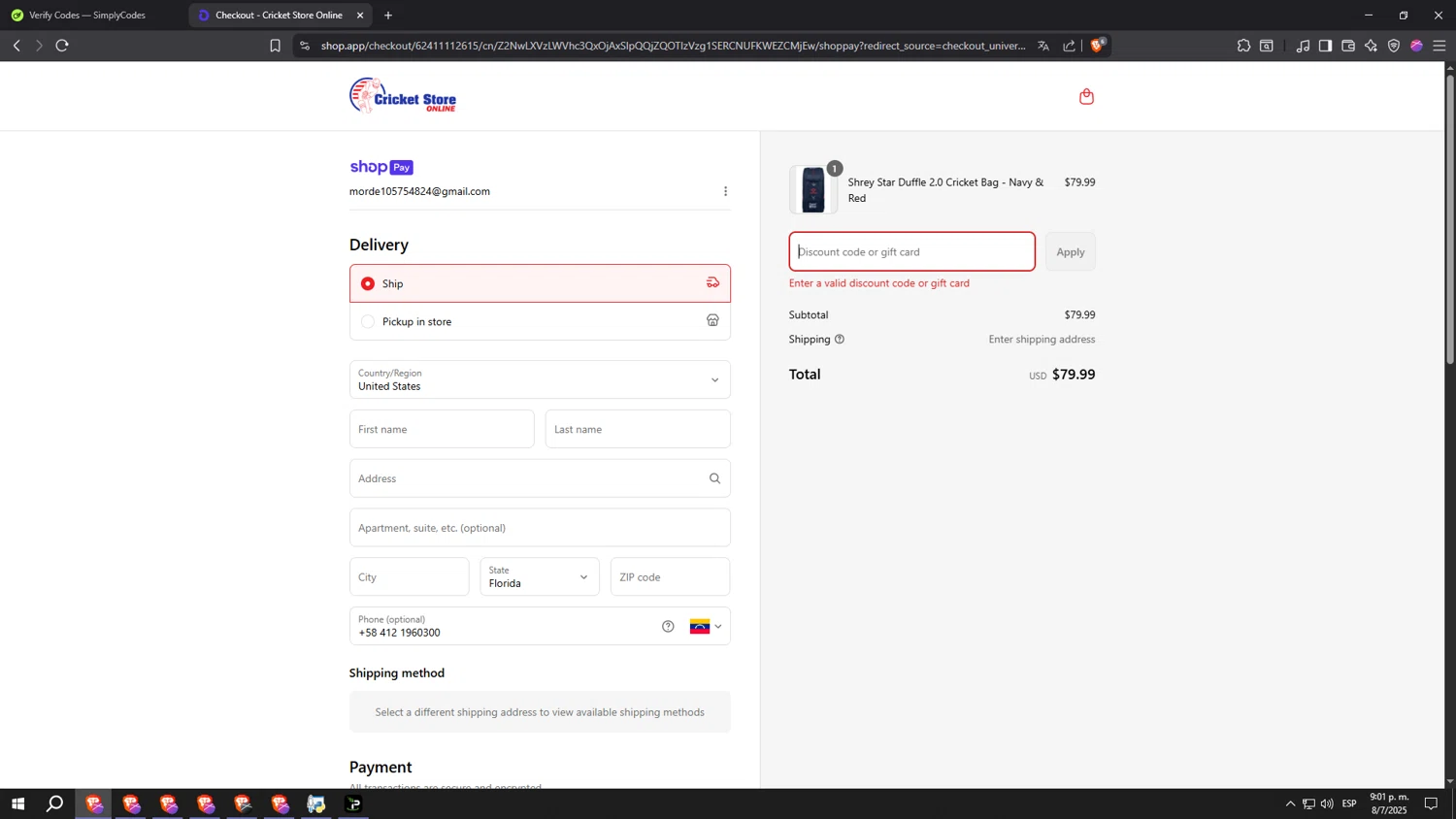This screenshot has width=1456, height=819.
Task: Open the shopping bag cart icon
Action: 1086,96
